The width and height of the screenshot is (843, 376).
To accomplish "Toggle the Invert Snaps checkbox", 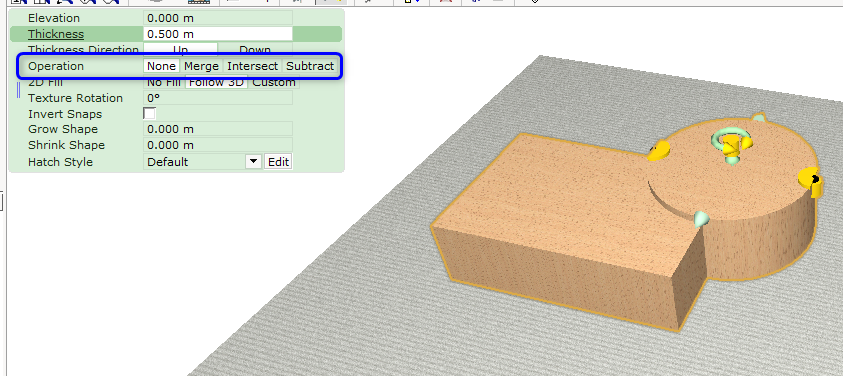I will tap(149, 113).
